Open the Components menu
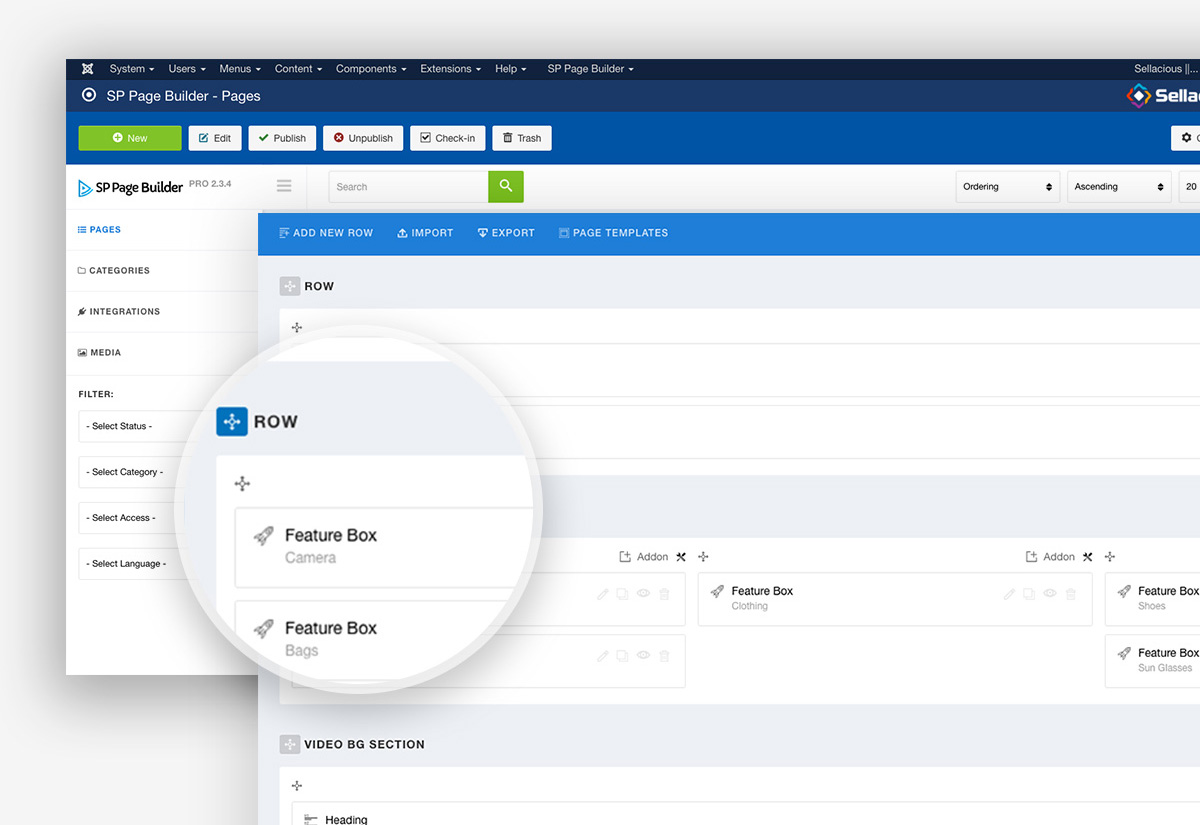Viewport: 1200px width, 825px height. (x=371, y=69)
